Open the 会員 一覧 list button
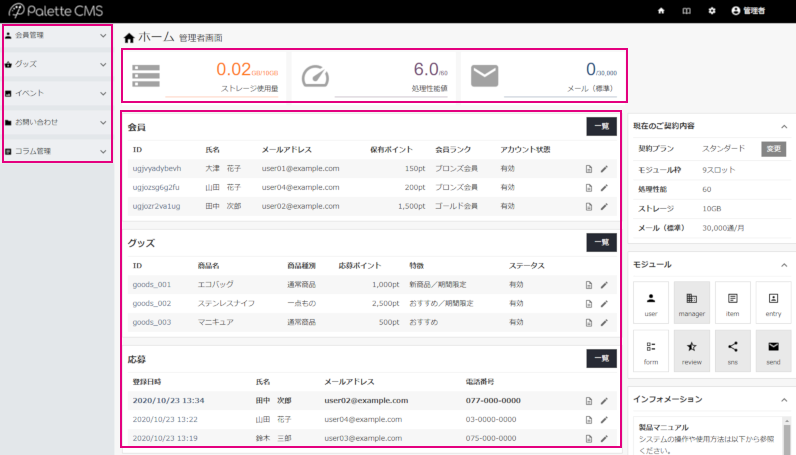The height and width of the screenshot is (455, 796). [602, 126]
